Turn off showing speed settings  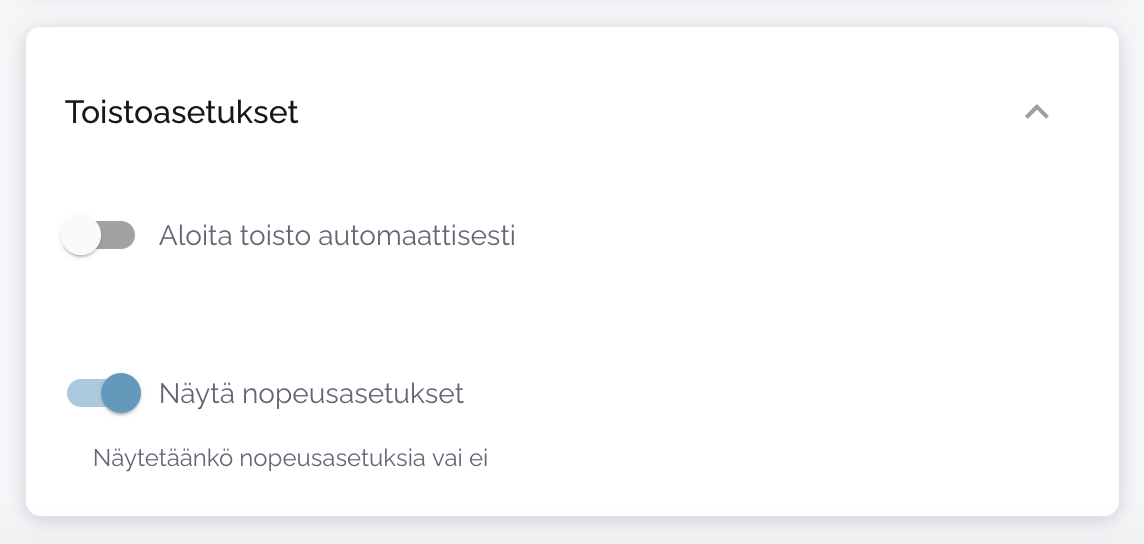tap(104, 393)
